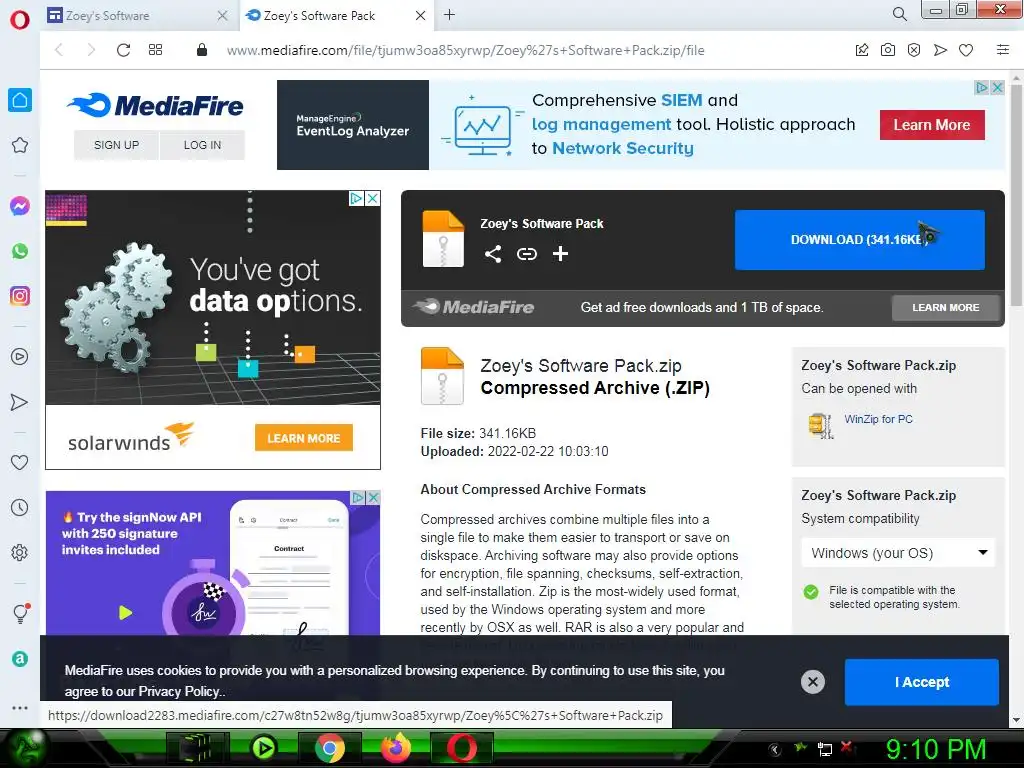Take a snapshot with camera icon
This screenshot has width=1024, height=768.
tap(888, 50)
